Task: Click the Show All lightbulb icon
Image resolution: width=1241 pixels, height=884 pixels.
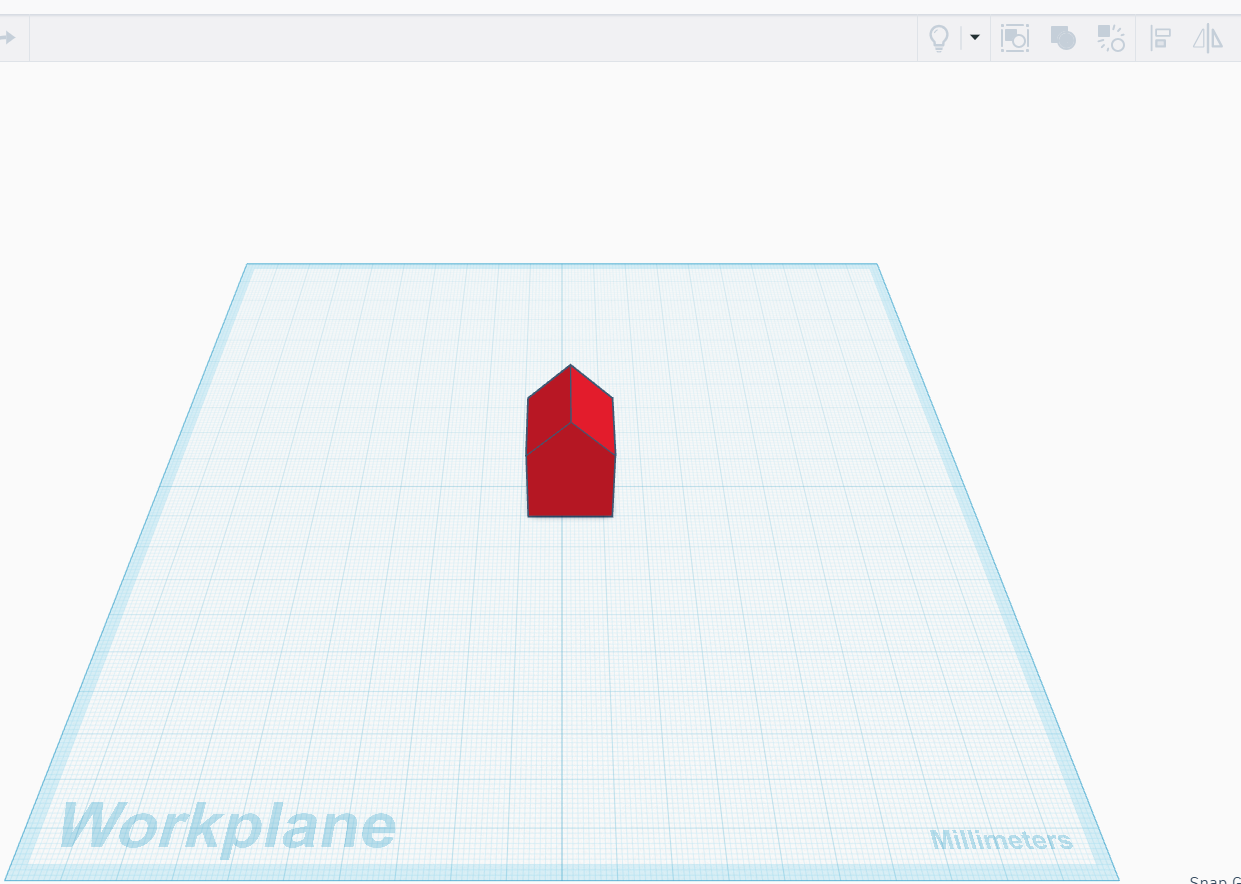Action: (x=939, y=38)
